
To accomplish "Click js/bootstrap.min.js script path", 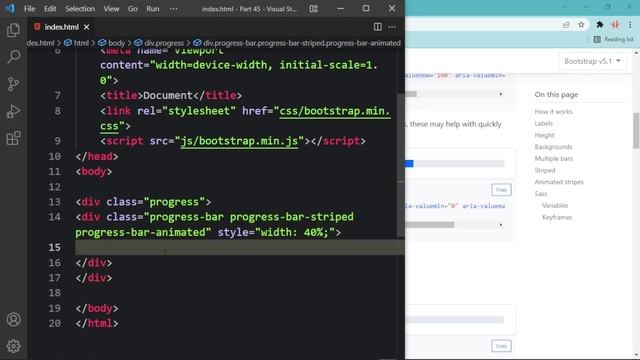I will coord(239,141).
